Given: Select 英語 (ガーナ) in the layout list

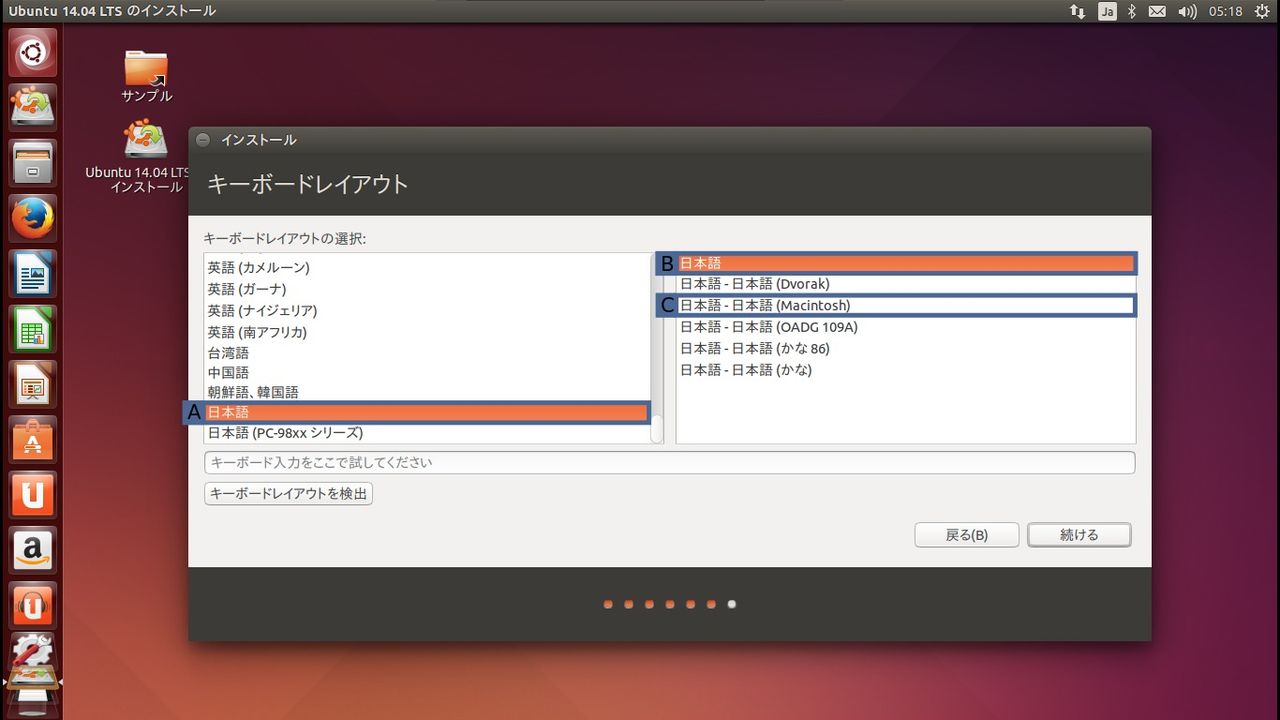Looking at the screenshot, I should click(427, 289).
